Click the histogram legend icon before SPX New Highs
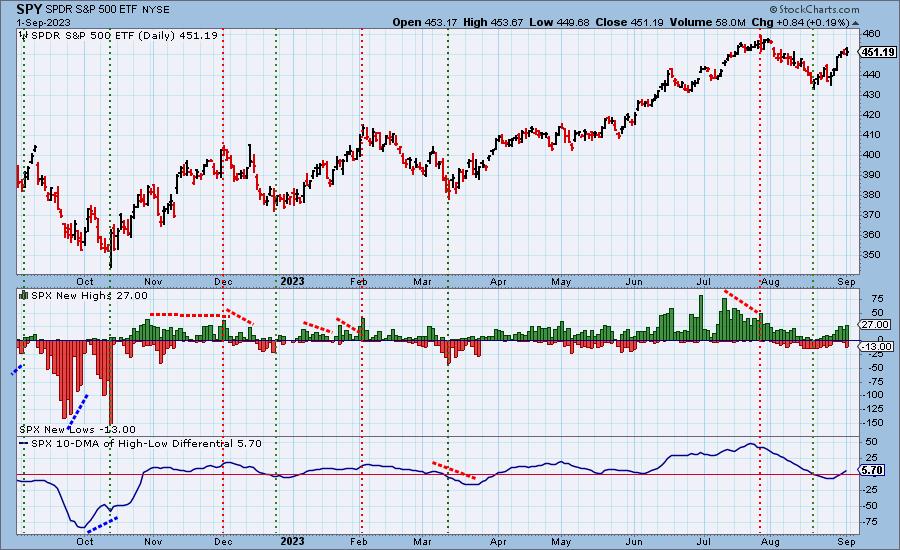 (24, 295)
